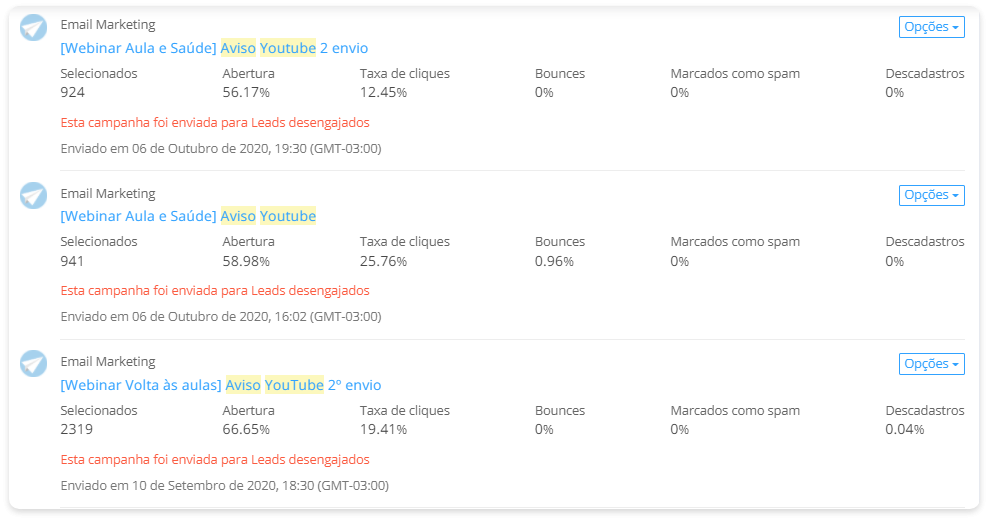Screen dimensions: 989x521
Task: Click paper plane icon of 16:02 Aviso Youtube campaign
Action: [33, 196]
